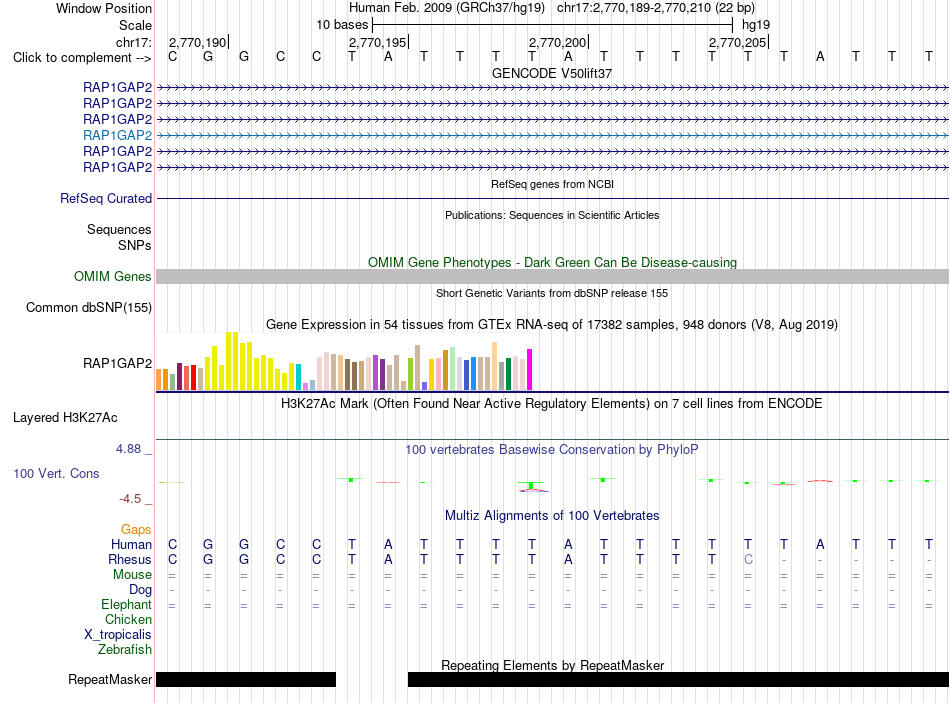Click the light blue RAP1GAP2 transcript label
The image size is (950, 703).
point(118,135)
